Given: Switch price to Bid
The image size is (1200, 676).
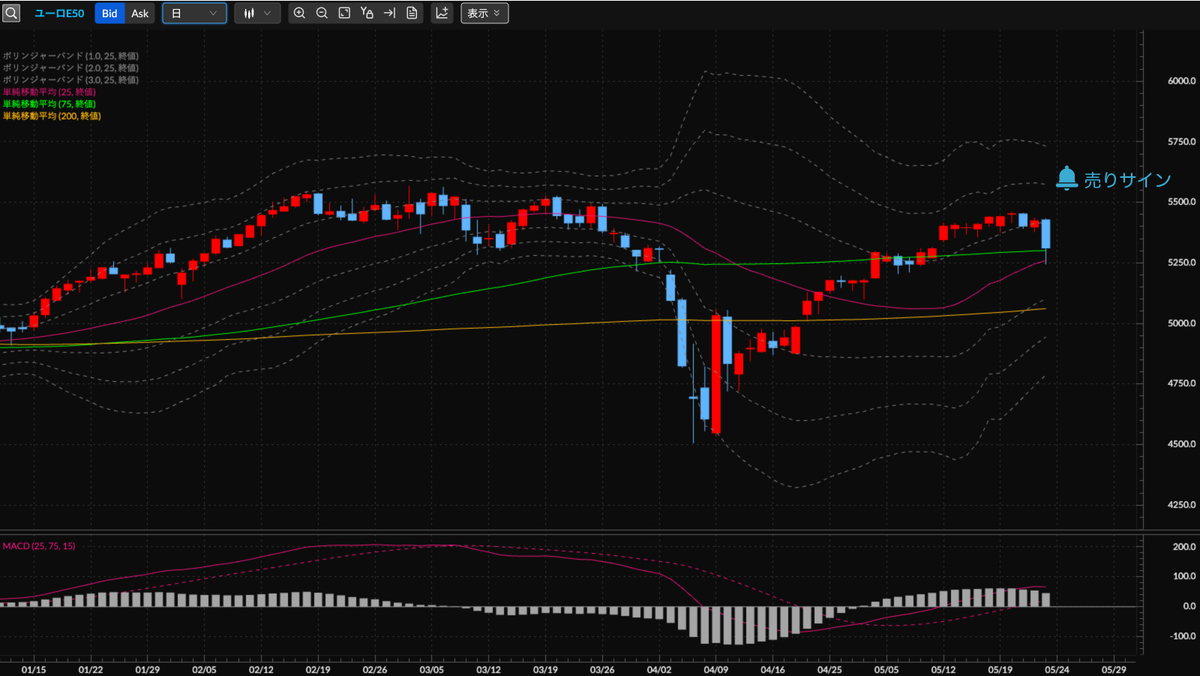Looking at the screenshot, I should coord(110,13).
